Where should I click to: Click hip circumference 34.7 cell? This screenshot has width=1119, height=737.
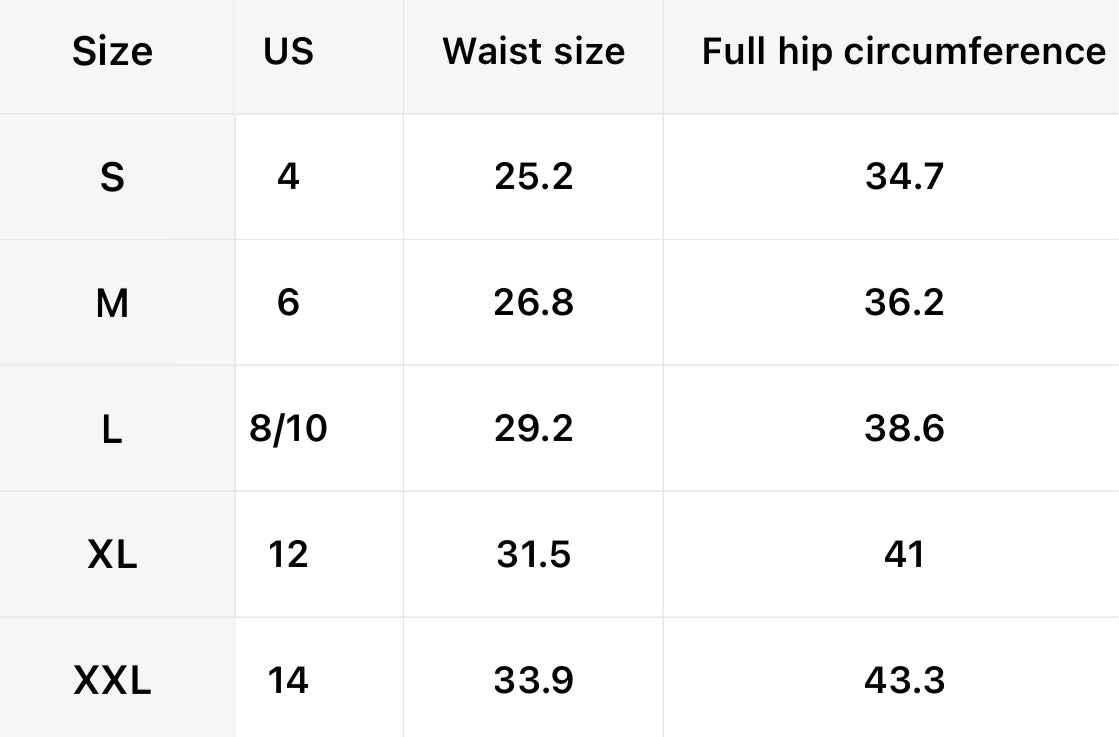[x=903, y=177]
